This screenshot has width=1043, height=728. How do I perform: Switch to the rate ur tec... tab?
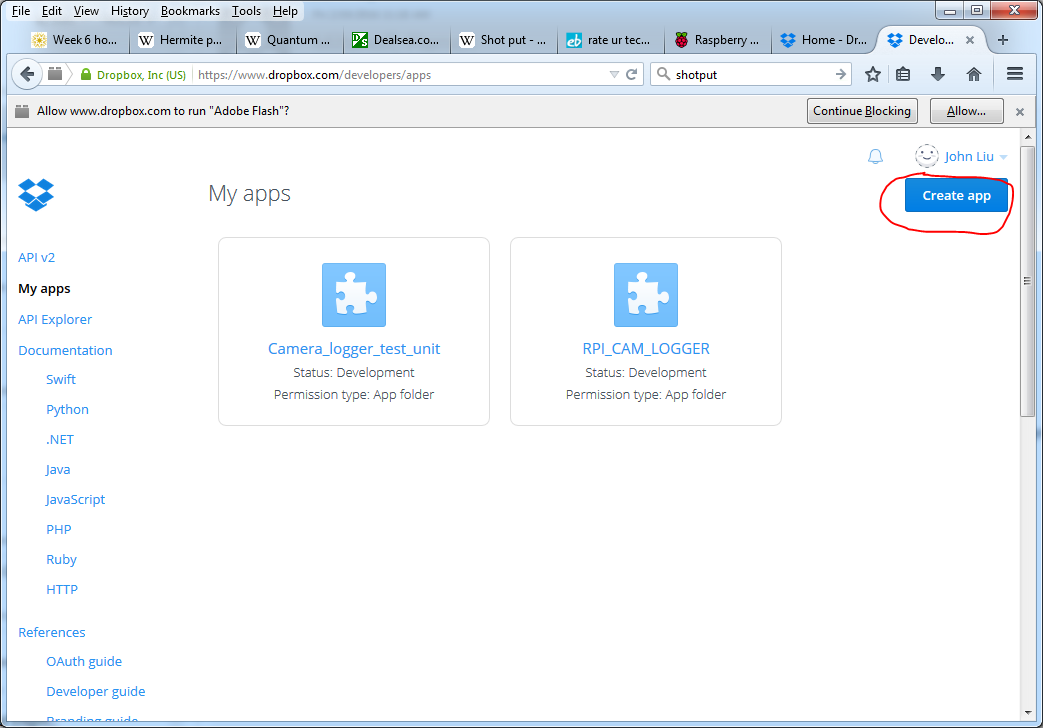(x=609, y=40)
